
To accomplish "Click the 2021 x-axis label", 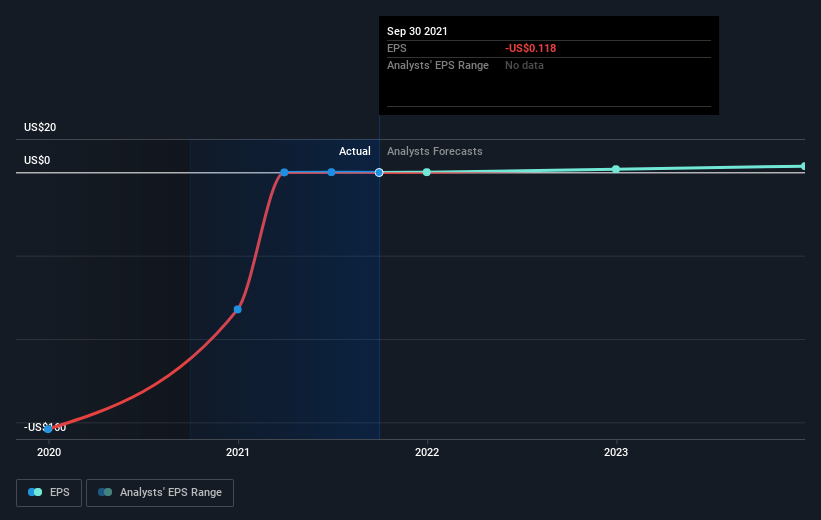I will 238,452.
